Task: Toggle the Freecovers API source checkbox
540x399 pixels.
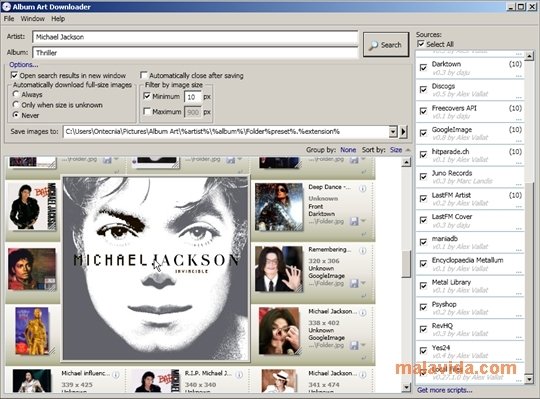Action: [424, 111]
